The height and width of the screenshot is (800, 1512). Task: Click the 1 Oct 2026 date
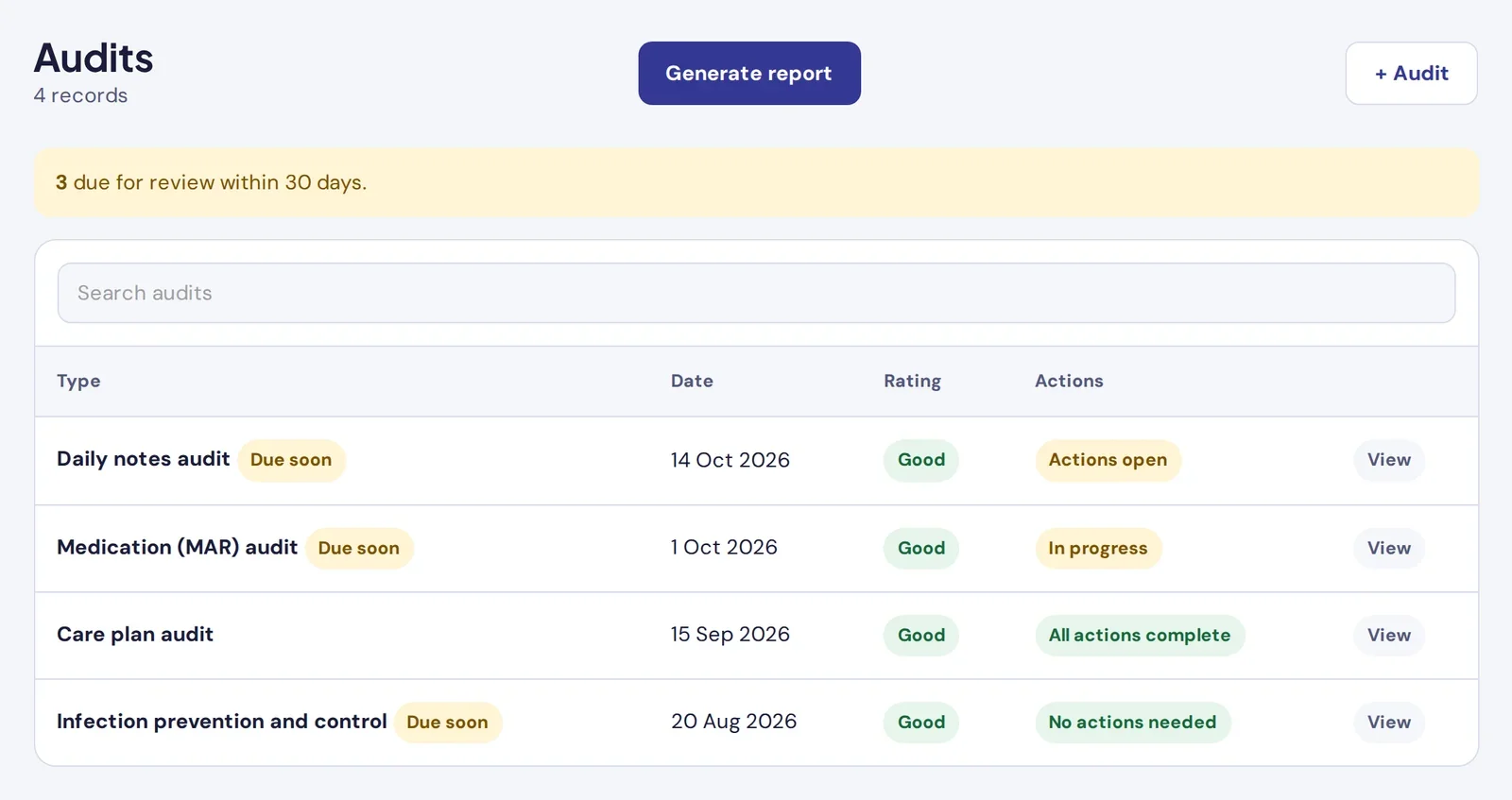coord(724,547)
